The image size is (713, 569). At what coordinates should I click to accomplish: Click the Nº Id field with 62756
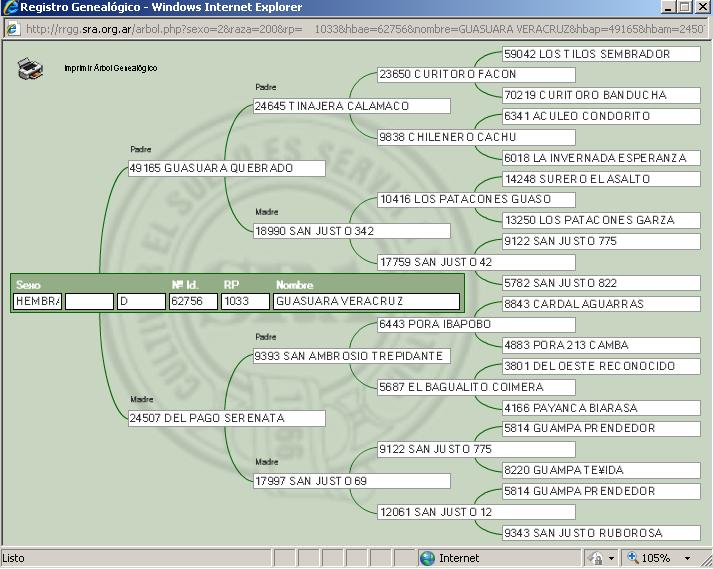(x=192, y=301)
